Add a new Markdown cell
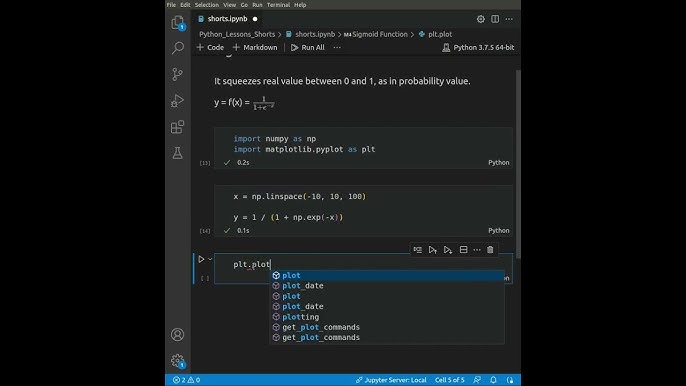Viewport: 686px width, 386px height. click(x=255, y=47)
